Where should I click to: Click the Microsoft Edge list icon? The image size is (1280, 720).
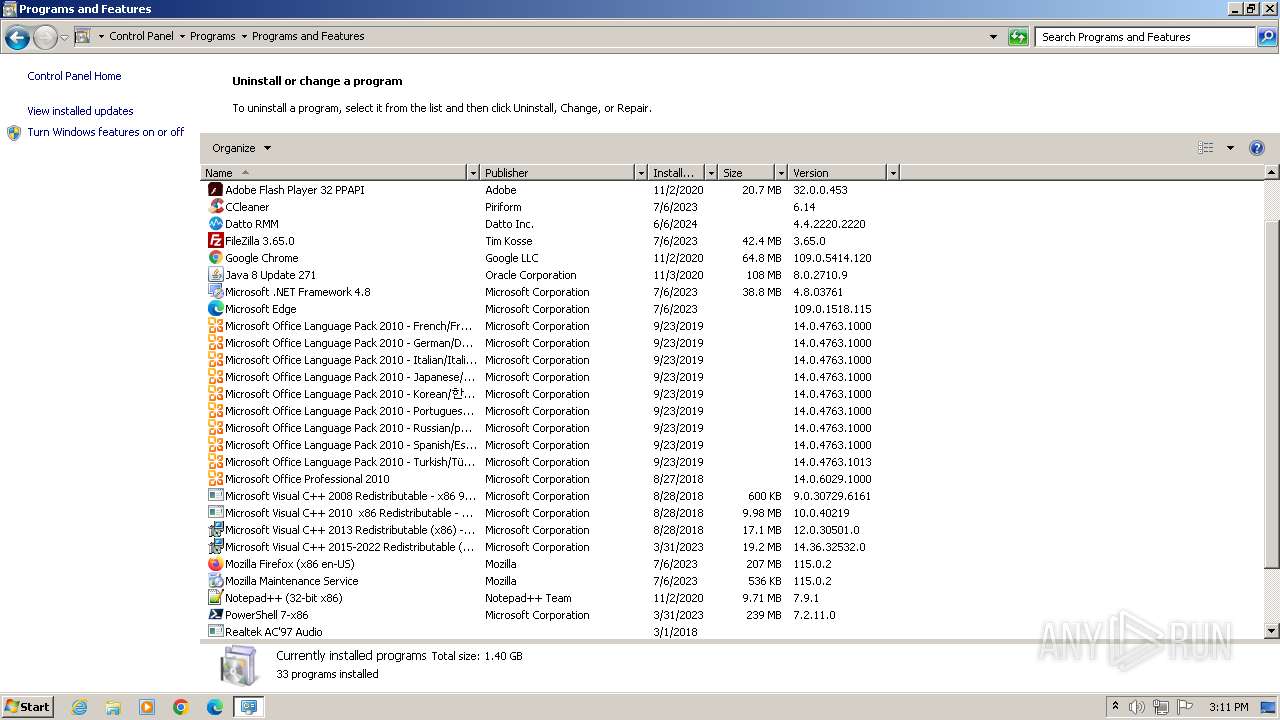[215, 309]
